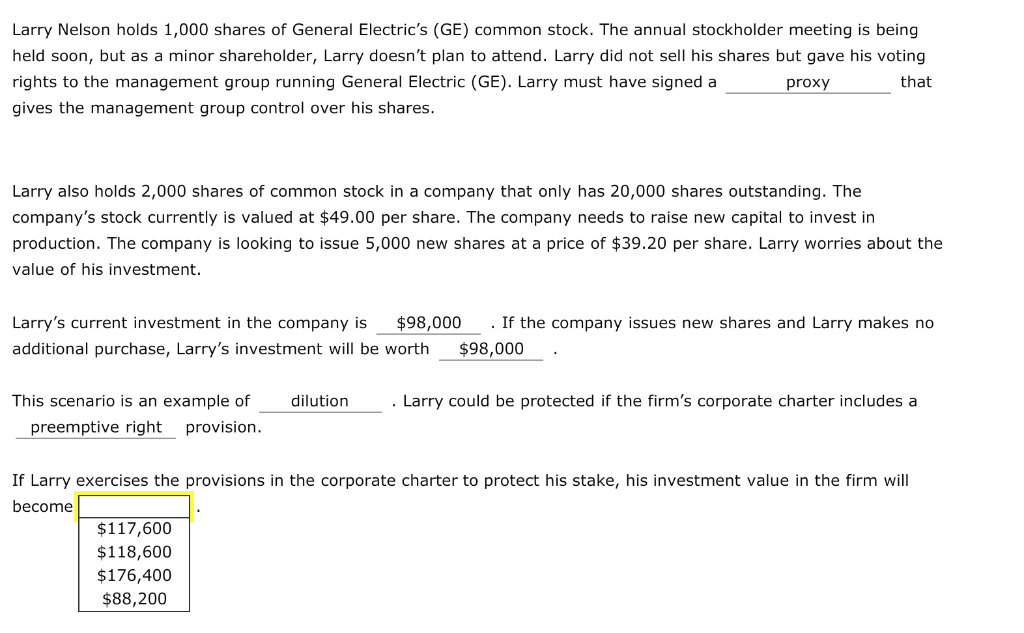Click the word "provision." after preemptive right
The width and height of the screenshot is (1024, 633).
(223, 427)
